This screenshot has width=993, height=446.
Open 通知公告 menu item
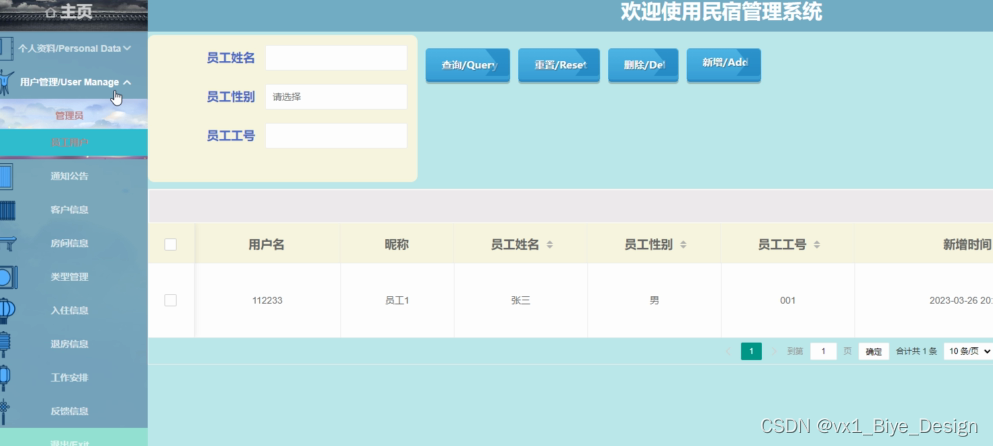pos(69,176)
